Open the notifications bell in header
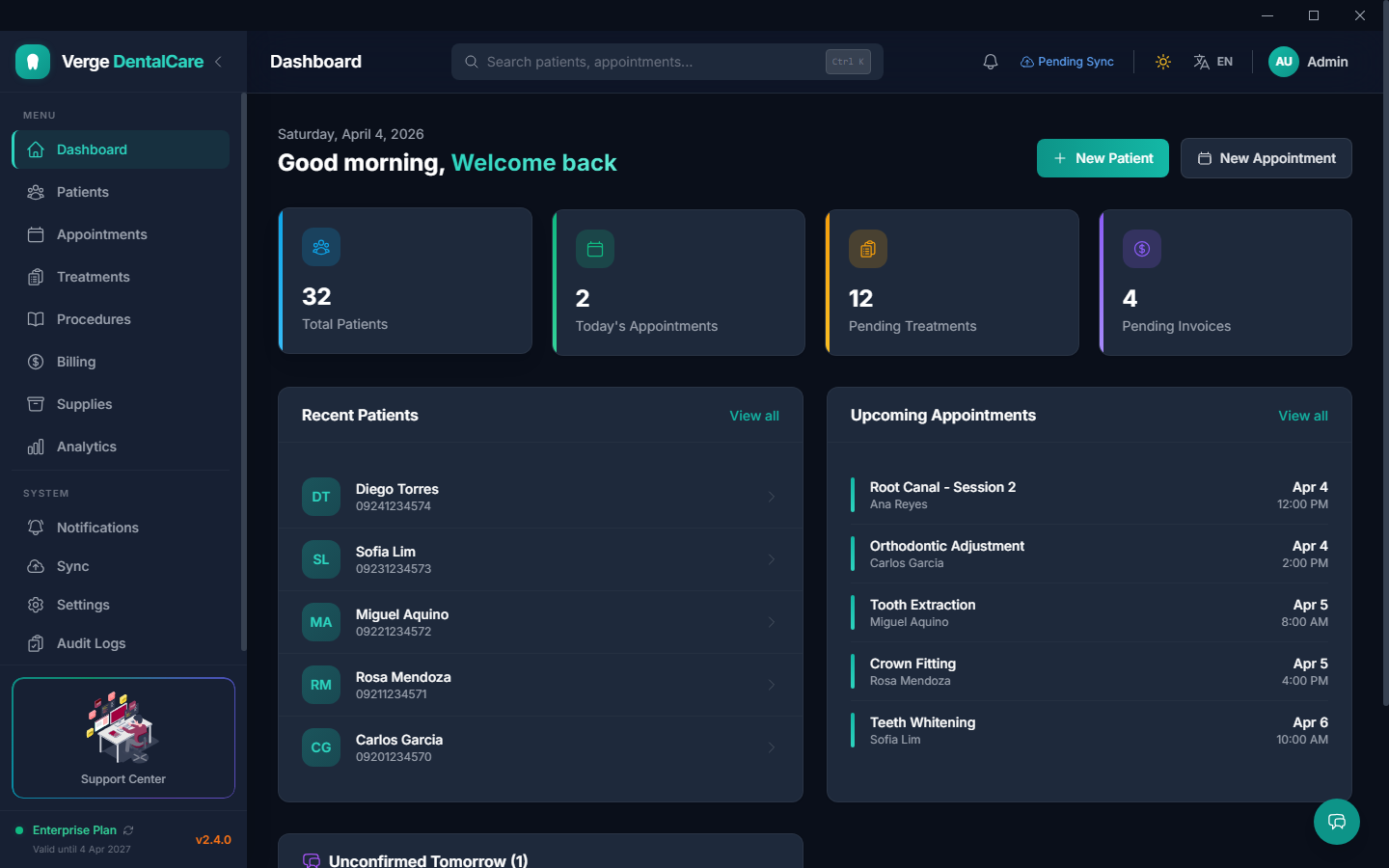This screenshot has height=868, width=1389. [x=991, y=62]
